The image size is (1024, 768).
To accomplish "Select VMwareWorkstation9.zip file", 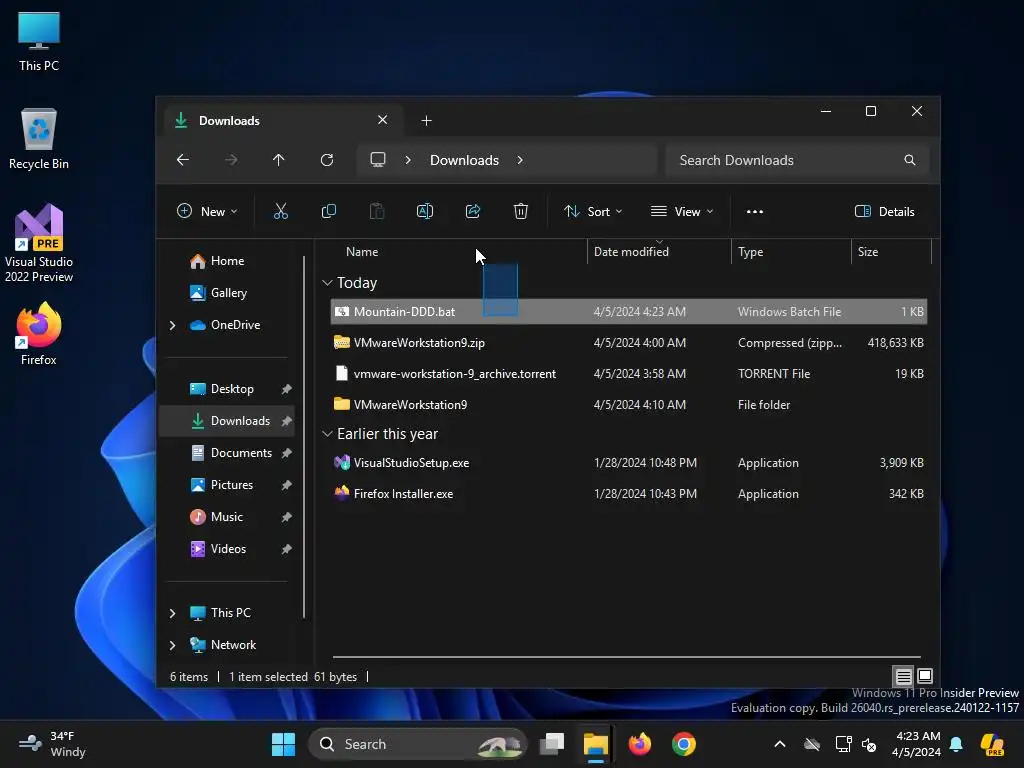I will pos(629,343).
